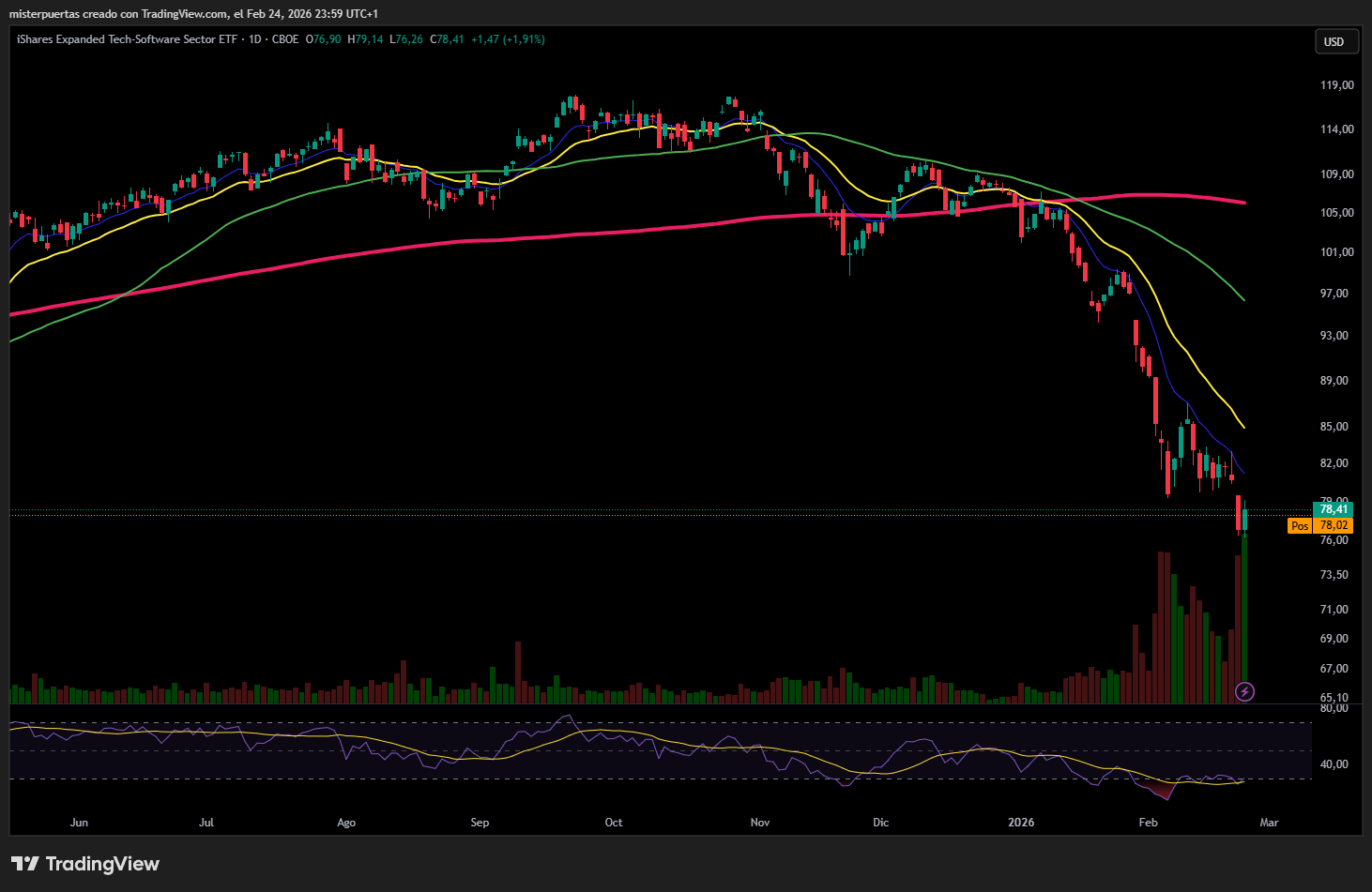Image resolution: width=1372 pixels, height=892 pixels.
Task: Click the Jul label on time axis
Action: point(206,823)
